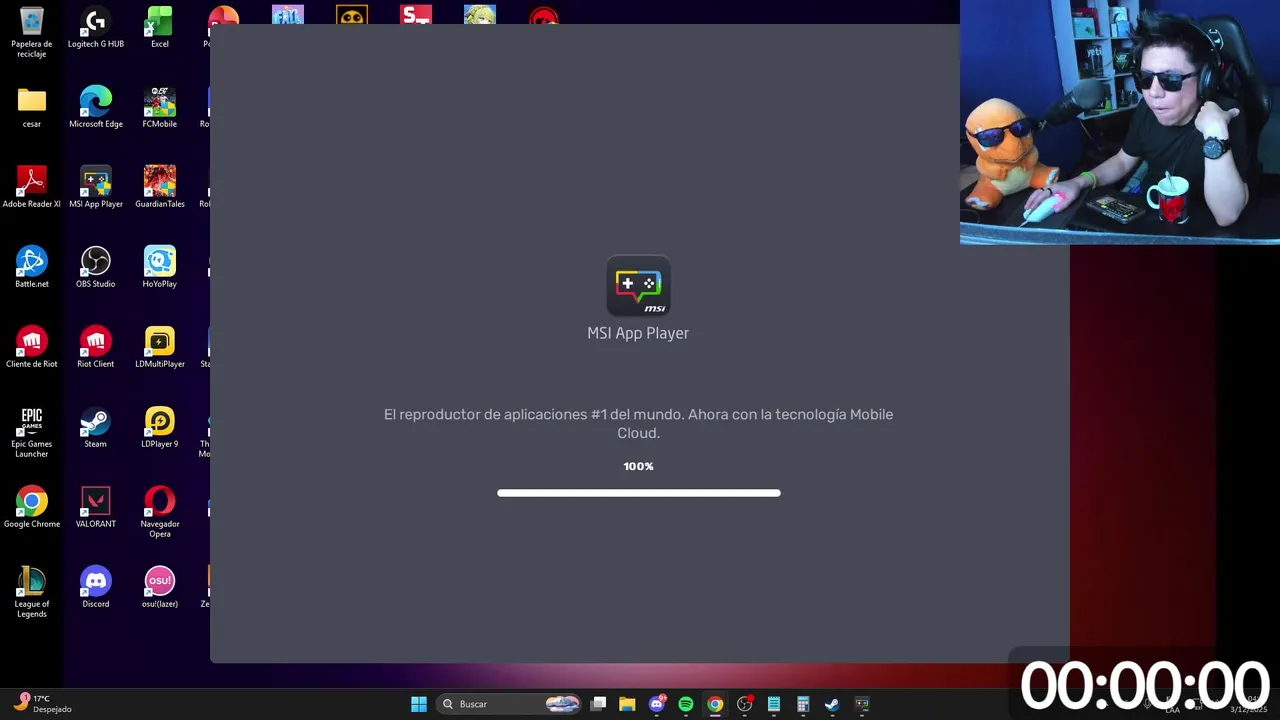Open the osu!(lazer) desktop shortcut

pos(160,588)
